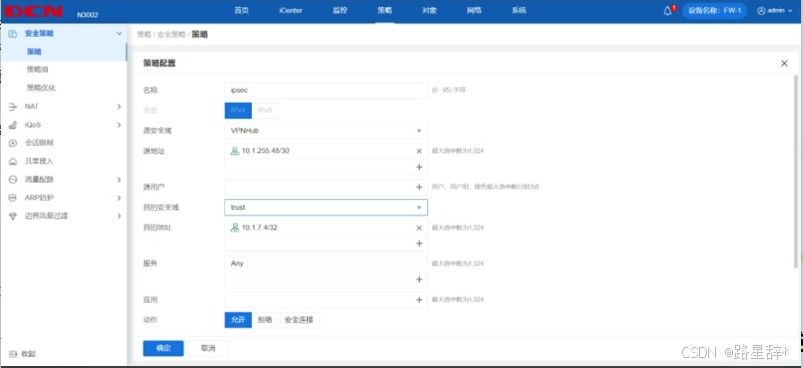Click the admin user icon

pyautogui.click(x=761, y=11)
